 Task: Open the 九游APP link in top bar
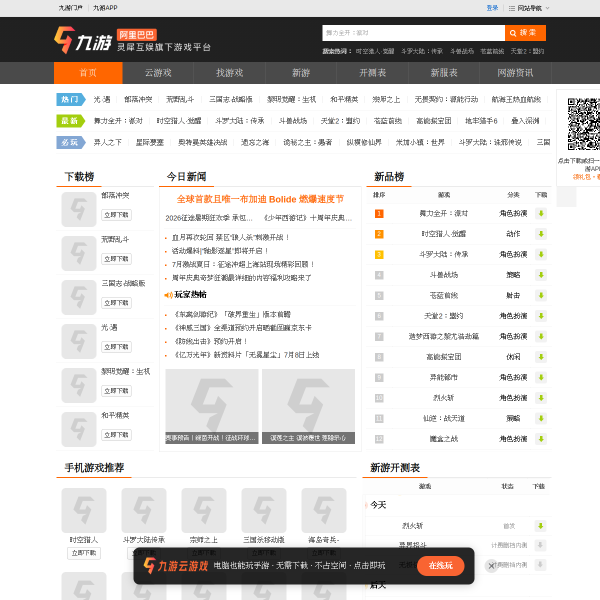(x=105, y=8)
